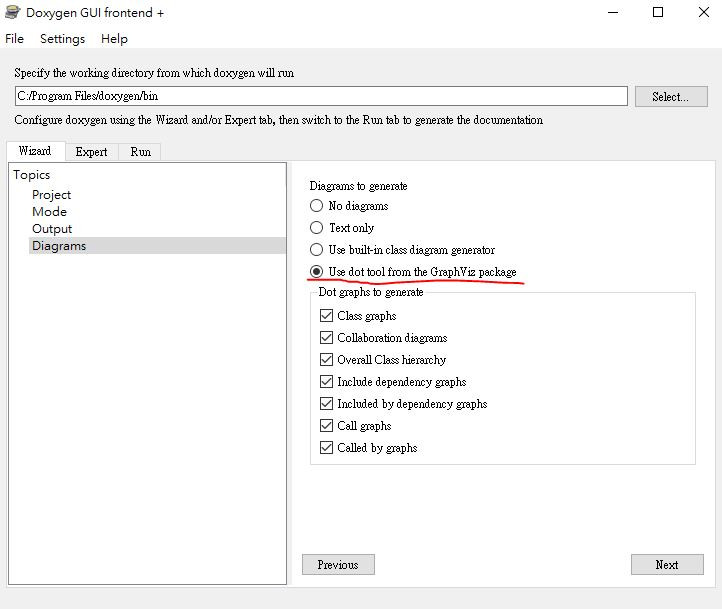Select the Output topic
The height and width of the screenshot is (609, 722).
52,229
